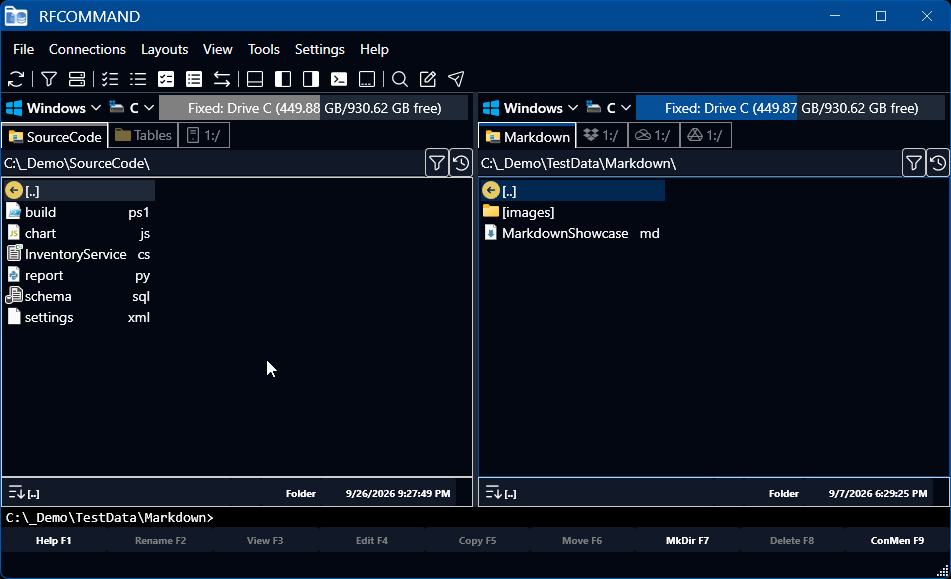
Task: Click the checklist select-all toolbar icon
Action: (x=110, y=79)
